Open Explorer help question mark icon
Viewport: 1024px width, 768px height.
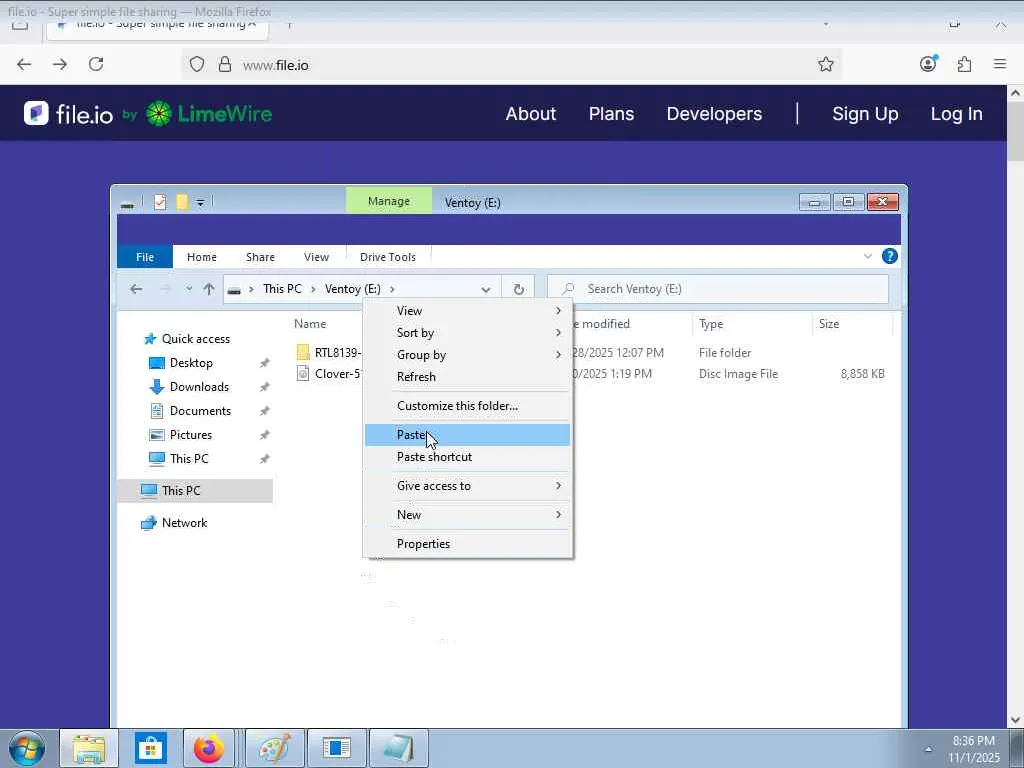point(889,256)
